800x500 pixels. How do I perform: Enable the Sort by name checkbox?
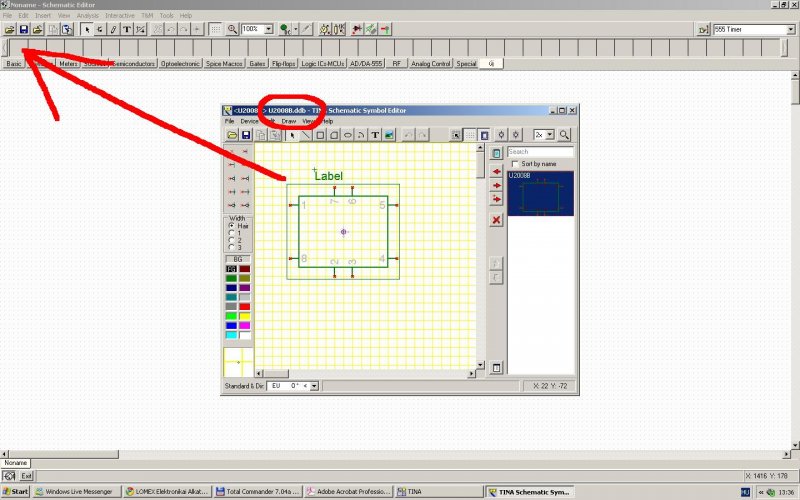click(515, 164)
